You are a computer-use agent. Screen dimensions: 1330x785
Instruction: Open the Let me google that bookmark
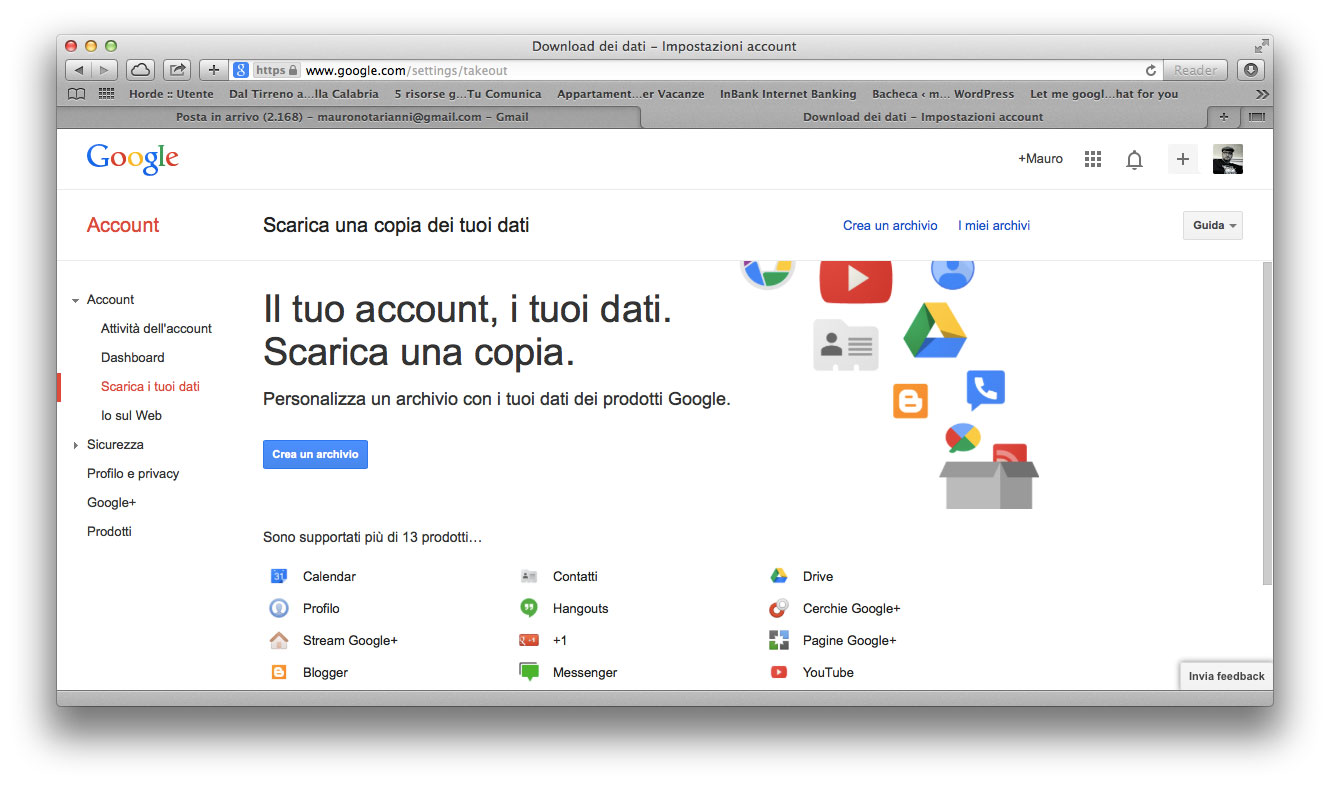click(x=1104, y=94)
